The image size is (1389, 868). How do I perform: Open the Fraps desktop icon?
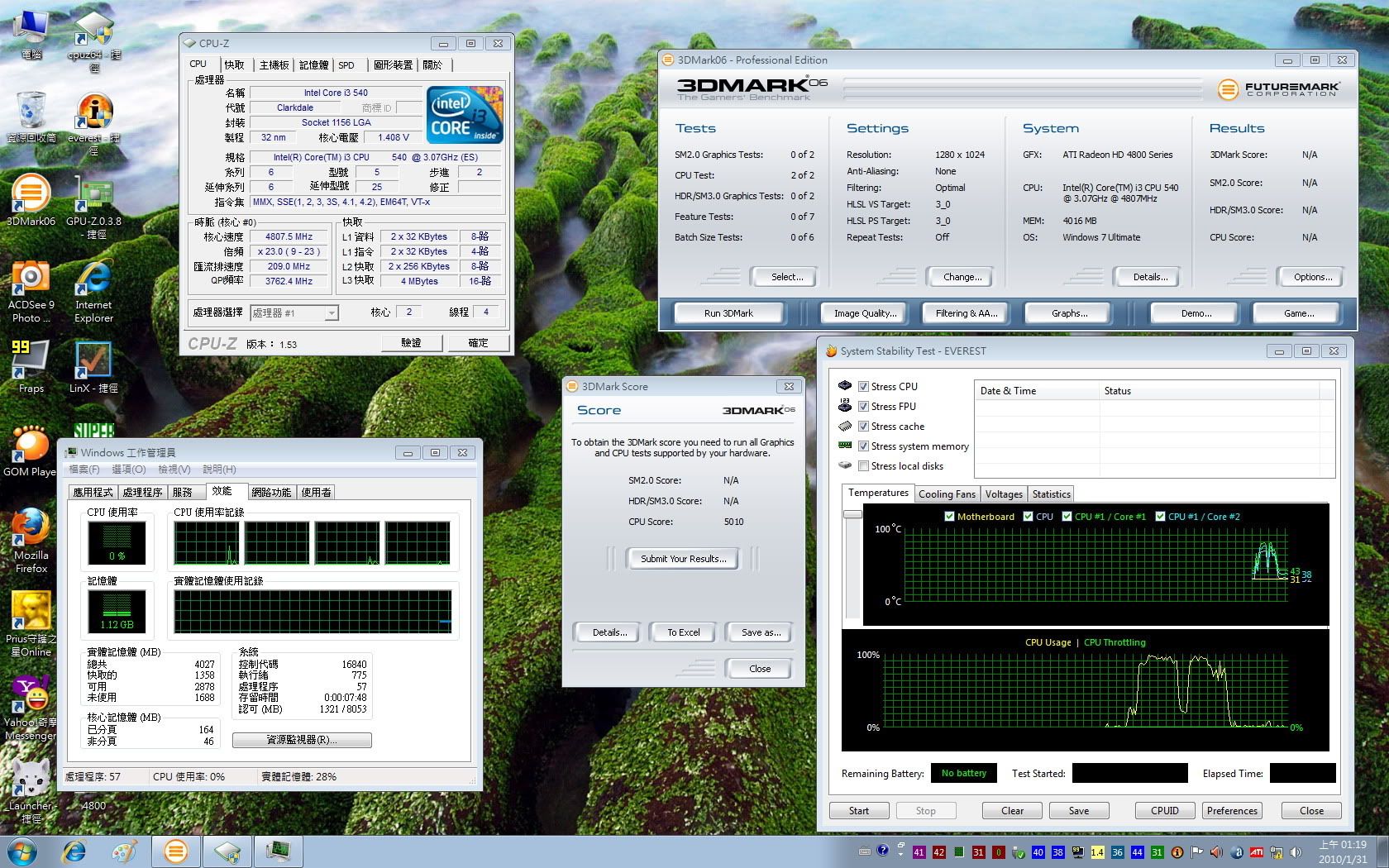[31, 367]
